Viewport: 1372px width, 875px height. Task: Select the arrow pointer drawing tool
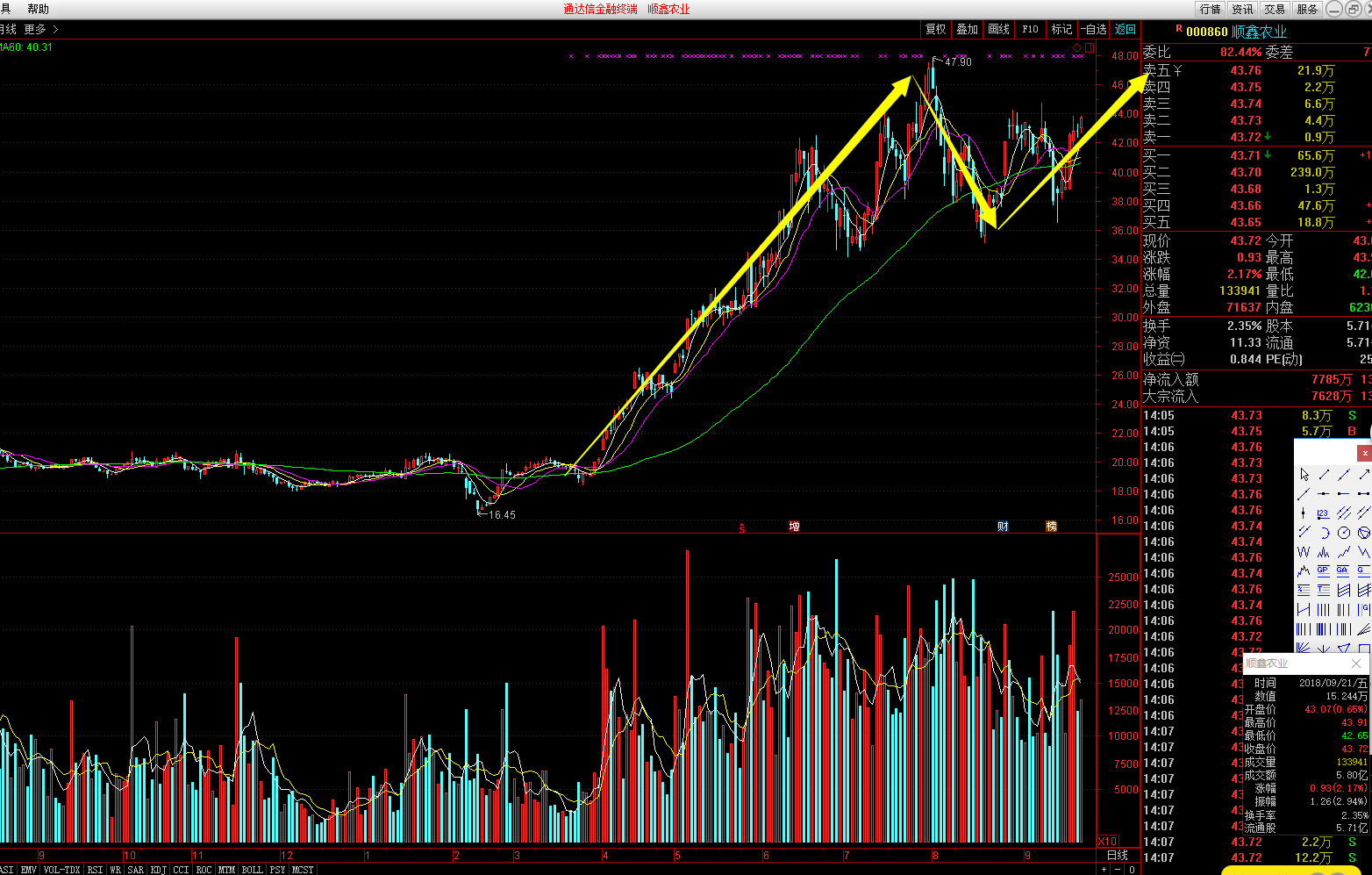pyautogui.click(x=1304, y=474)
